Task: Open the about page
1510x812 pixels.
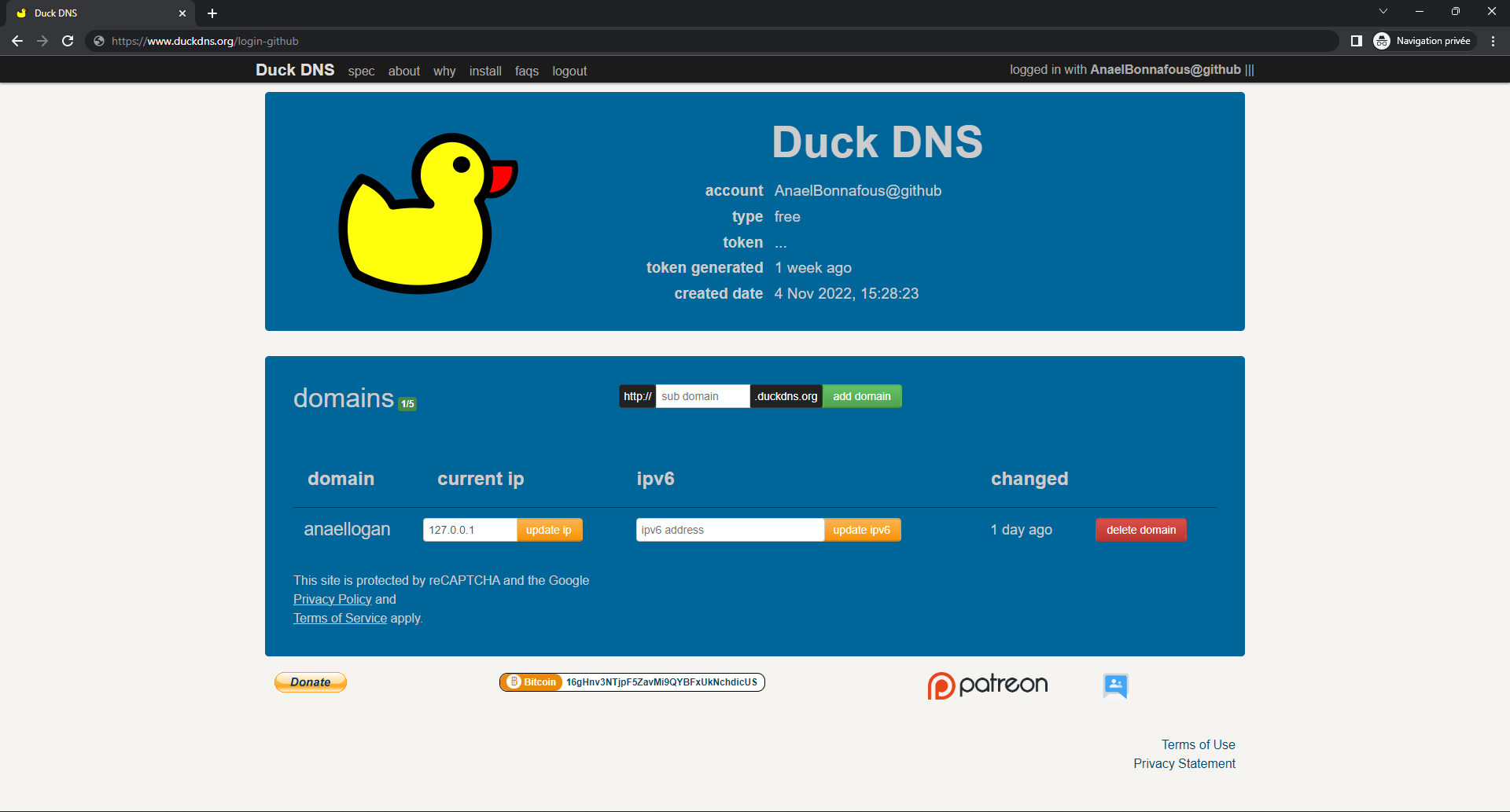Action: pyautogui.click(x=404, y=71)
